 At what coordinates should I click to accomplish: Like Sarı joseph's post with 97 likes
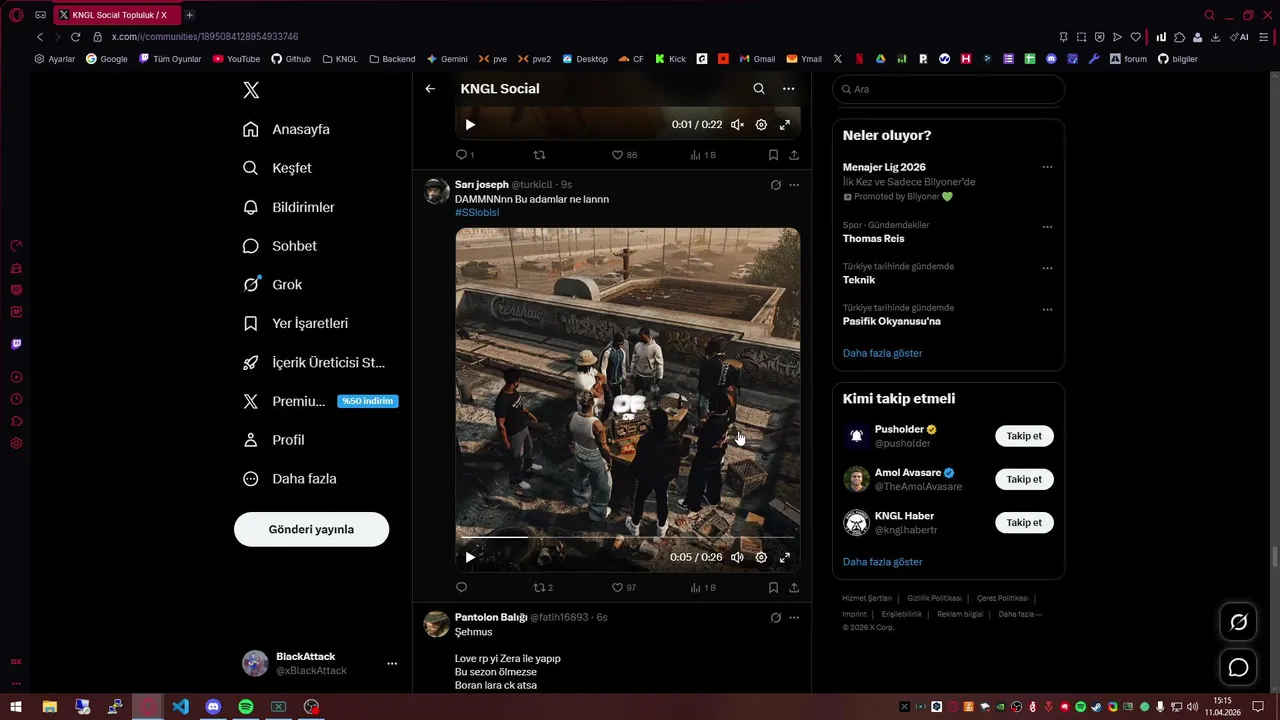click(x=624, y=587)
